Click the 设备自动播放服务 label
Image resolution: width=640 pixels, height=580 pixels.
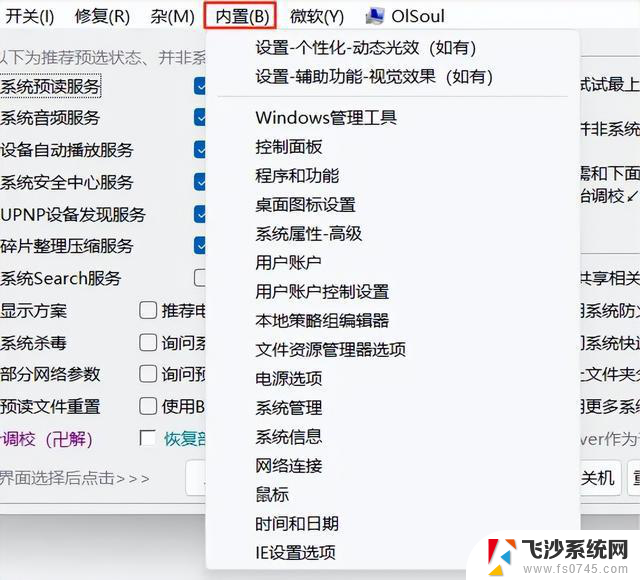coord(67,150)
